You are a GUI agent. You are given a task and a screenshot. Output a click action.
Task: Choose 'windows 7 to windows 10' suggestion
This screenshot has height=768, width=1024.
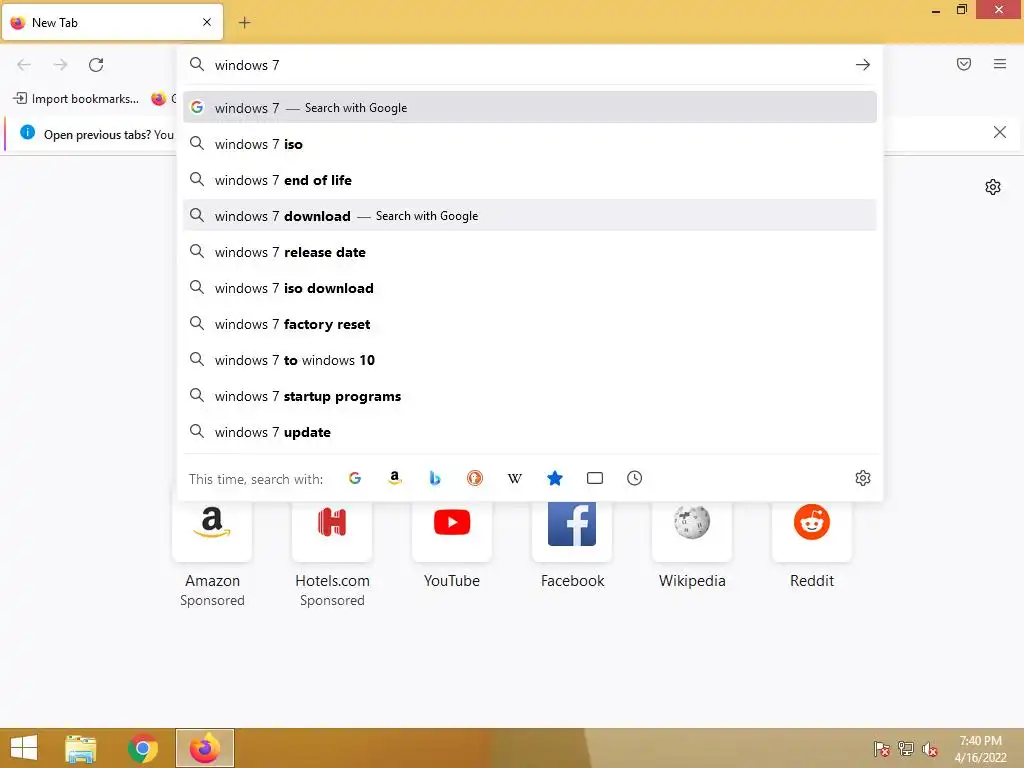click(530, 360)
